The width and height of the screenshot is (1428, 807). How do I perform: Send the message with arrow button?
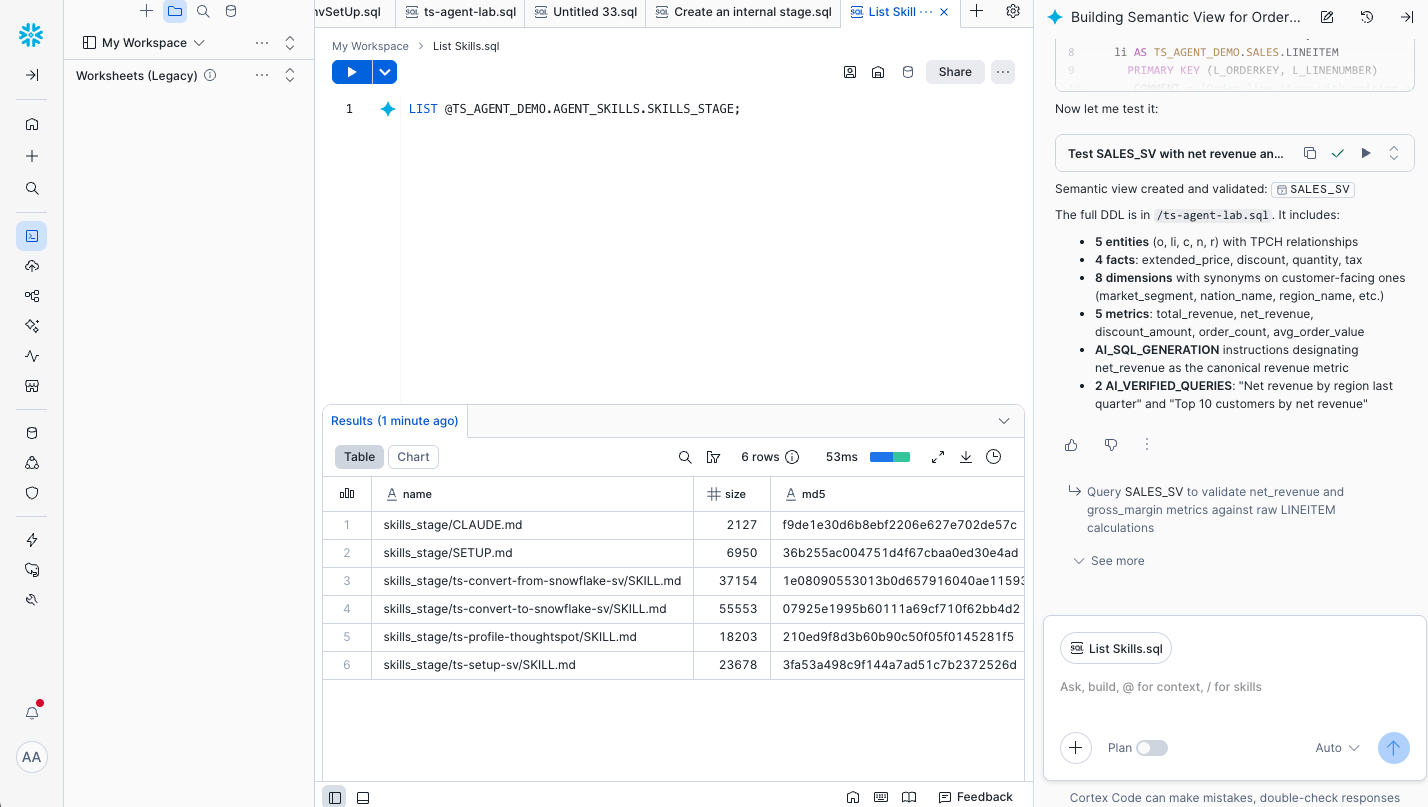click(x=1394, y=748)
